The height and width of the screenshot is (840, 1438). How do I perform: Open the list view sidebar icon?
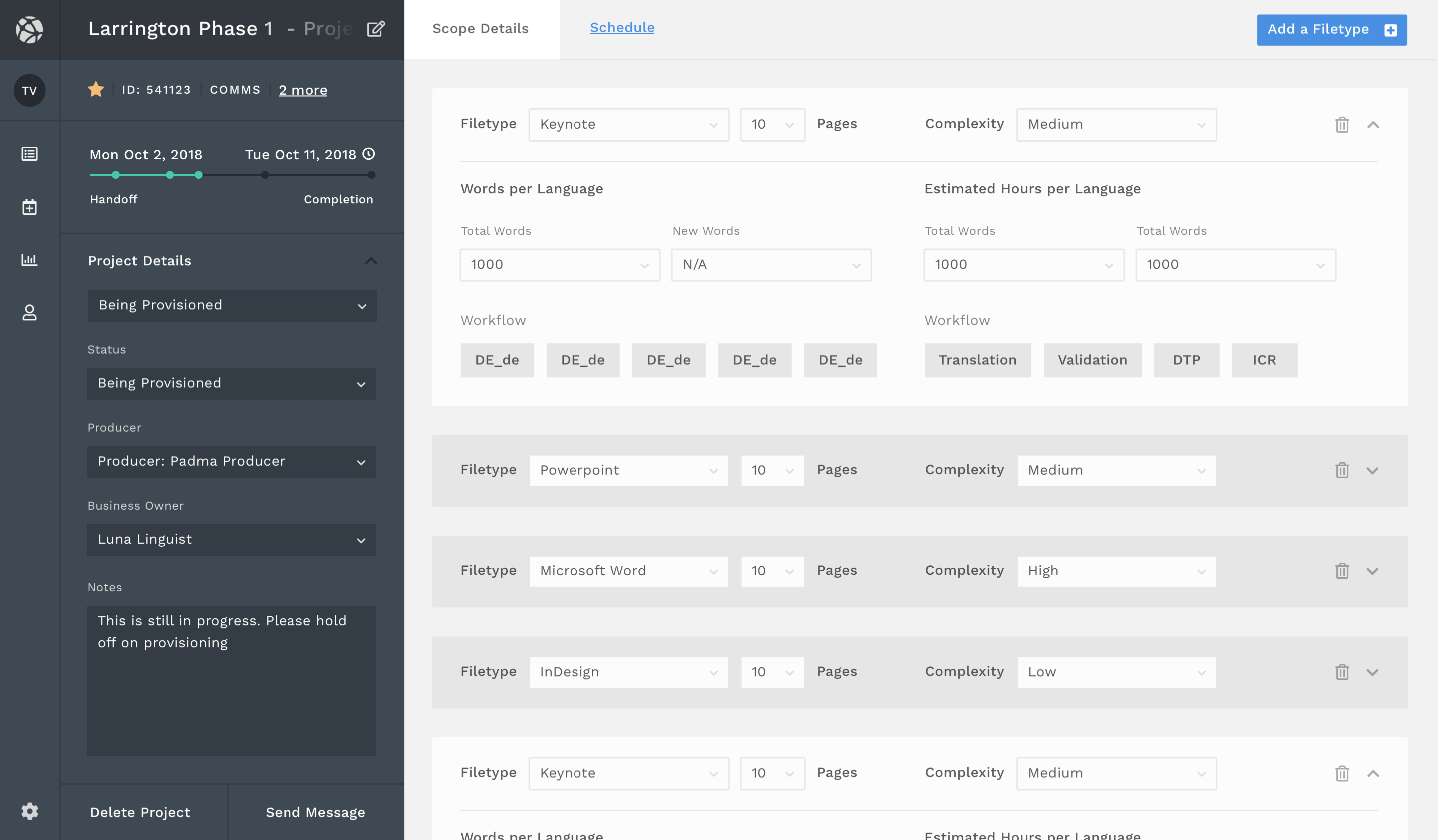(29, 154)
